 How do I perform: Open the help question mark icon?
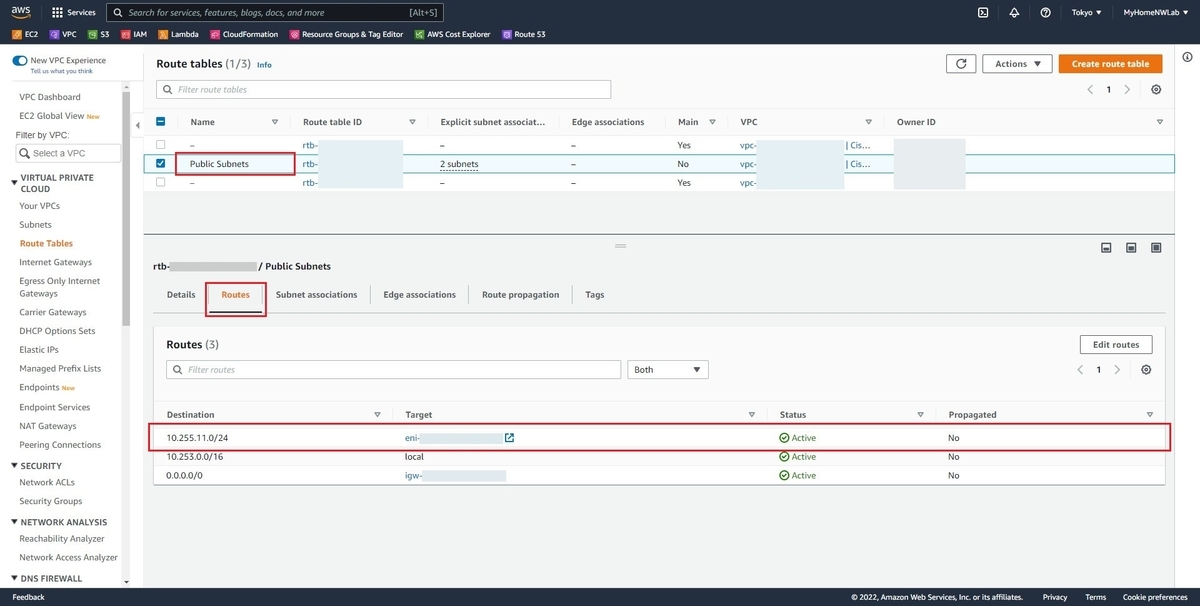click(1045, 13)
